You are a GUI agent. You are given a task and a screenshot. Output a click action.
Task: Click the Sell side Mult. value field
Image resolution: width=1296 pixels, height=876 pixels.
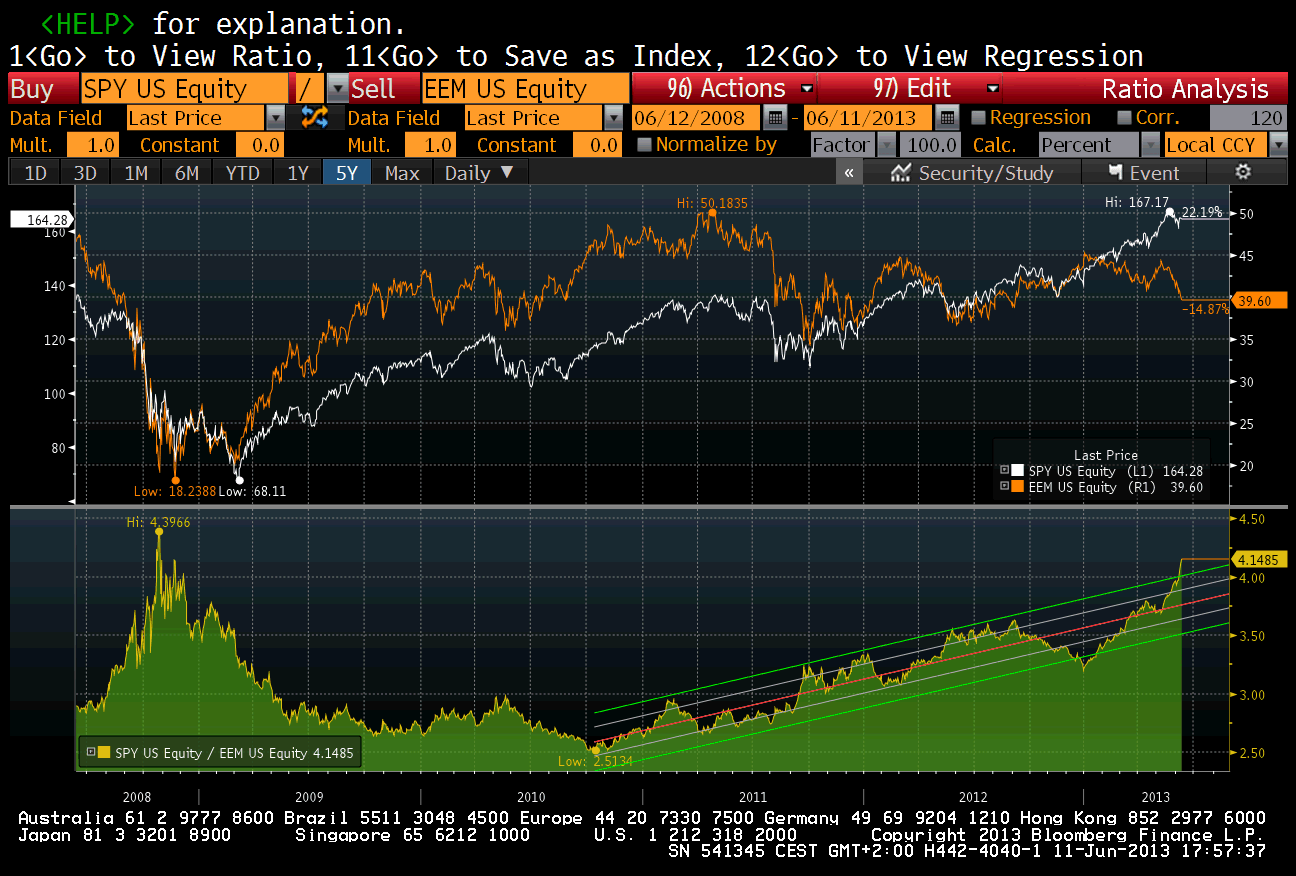click(430, 145)
